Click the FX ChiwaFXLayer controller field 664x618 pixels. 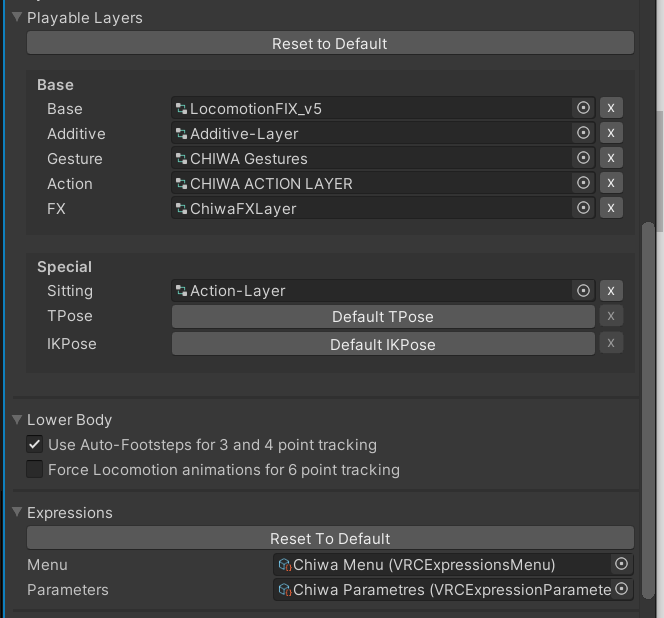point(370,208)
